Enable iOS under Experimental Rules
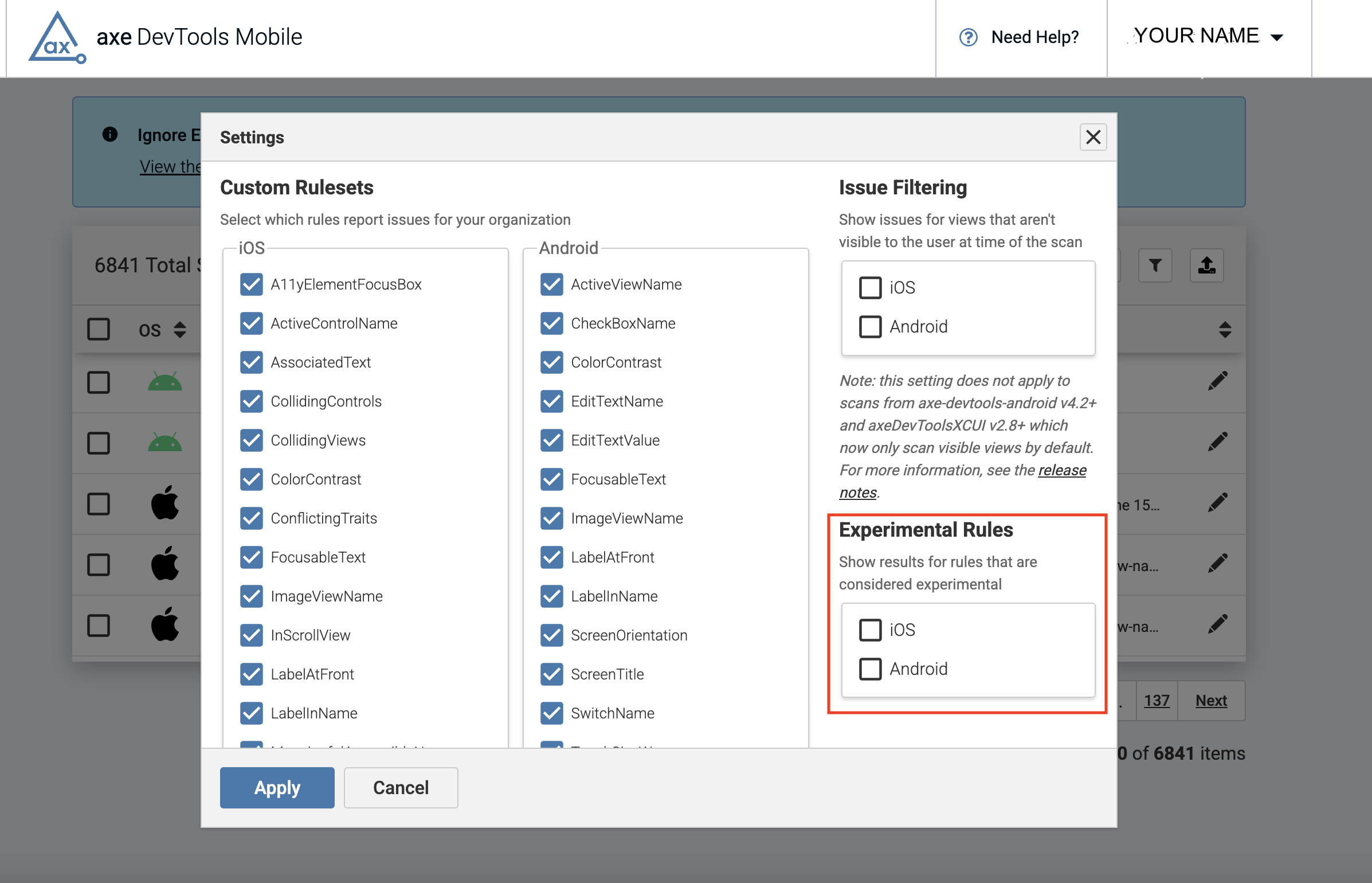 [x=871, y=629]
